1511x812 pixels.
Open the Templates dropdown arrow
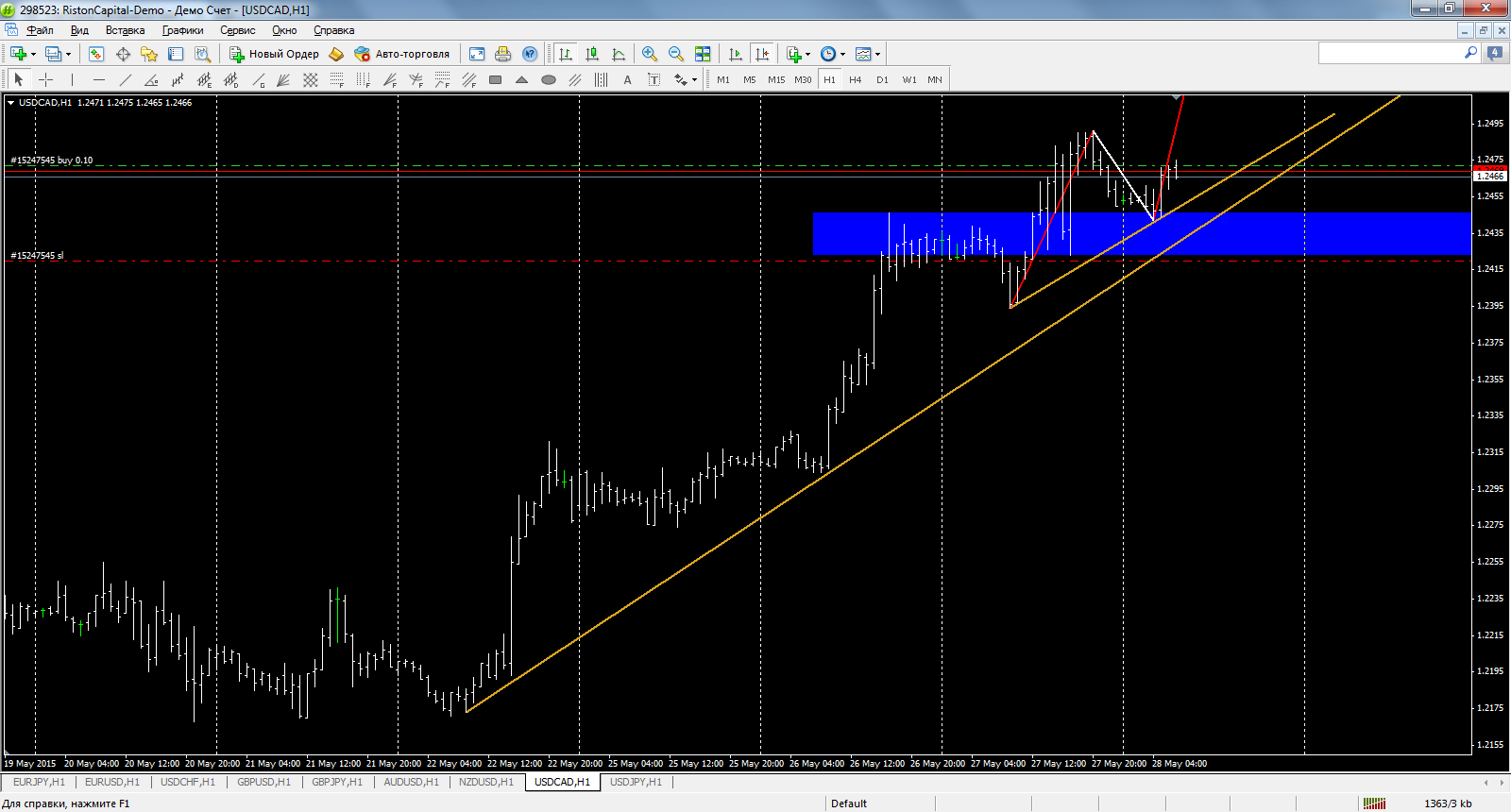pyautogui.click(x=877, y=54)
